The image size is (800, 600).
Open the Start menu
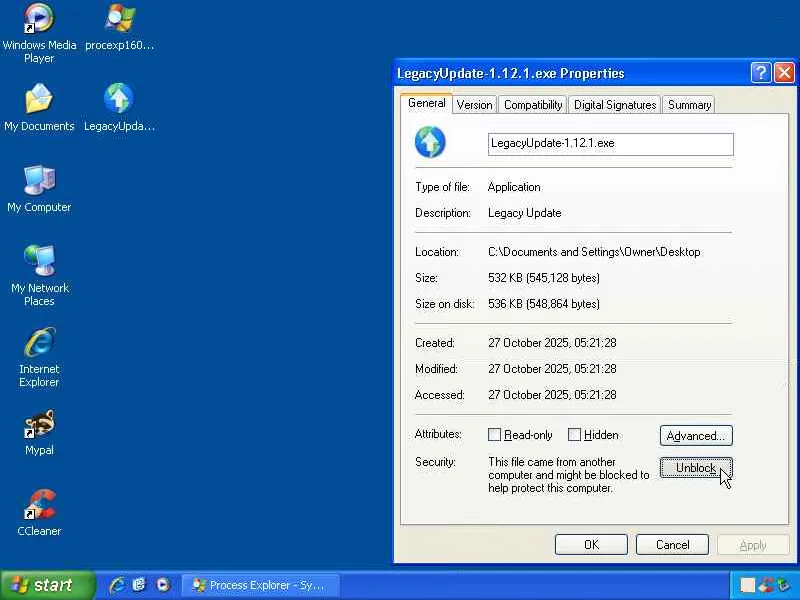click(x=47, y=585)
